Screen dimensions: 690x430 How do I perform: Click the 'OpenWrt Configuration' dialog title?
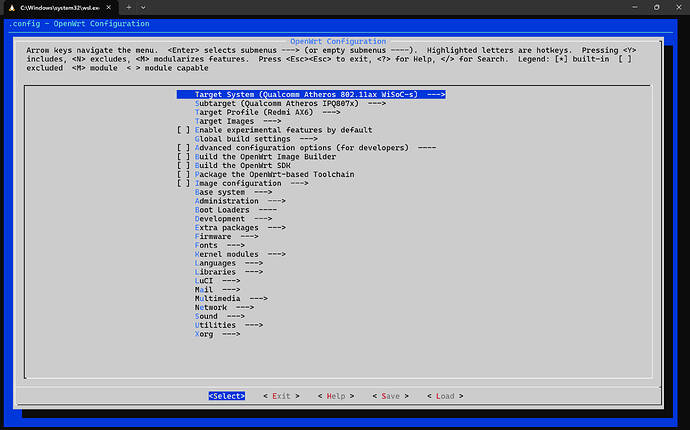click(338, 41)
